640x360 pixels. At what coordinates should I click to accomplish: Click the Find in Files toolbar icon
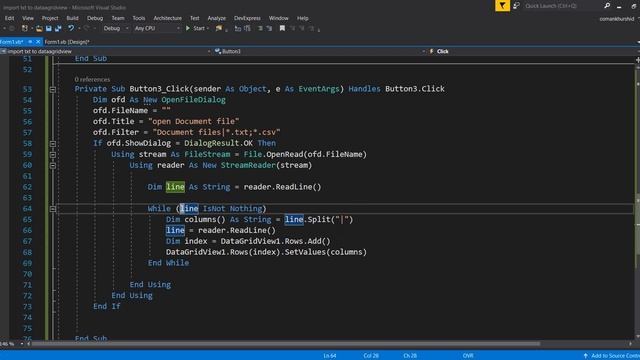tap(219, 29)
